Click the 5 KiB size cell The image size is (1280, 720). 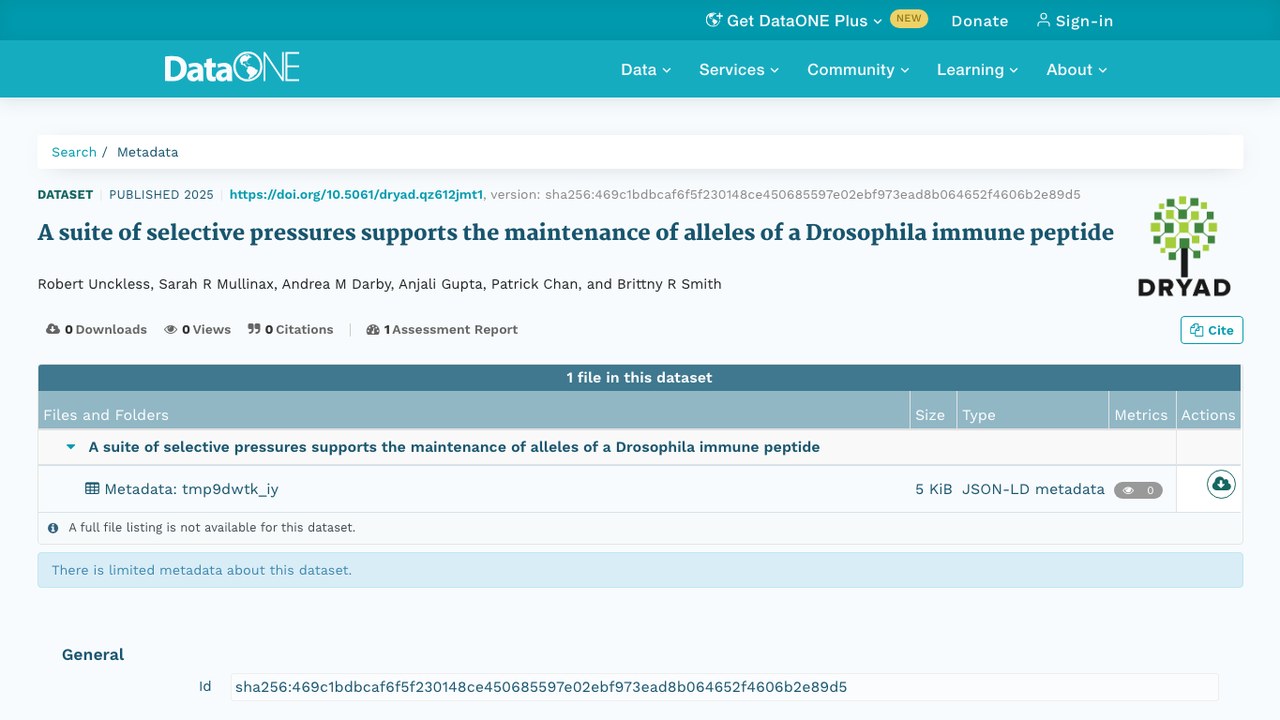(x=934, y=489)
